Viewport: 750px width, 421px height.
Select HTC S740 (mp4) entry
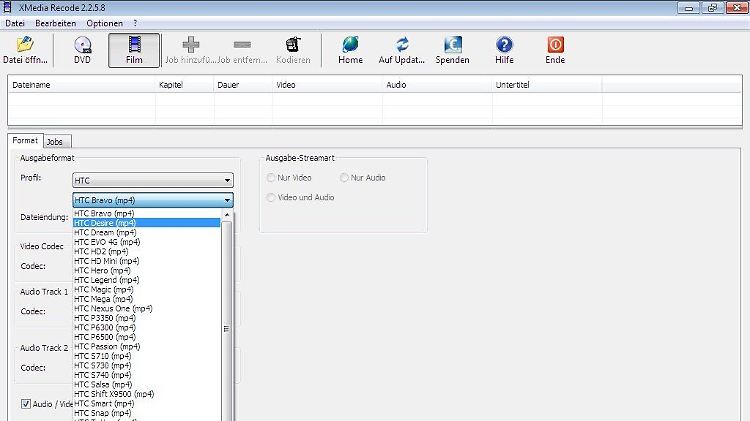pos(146,375)
